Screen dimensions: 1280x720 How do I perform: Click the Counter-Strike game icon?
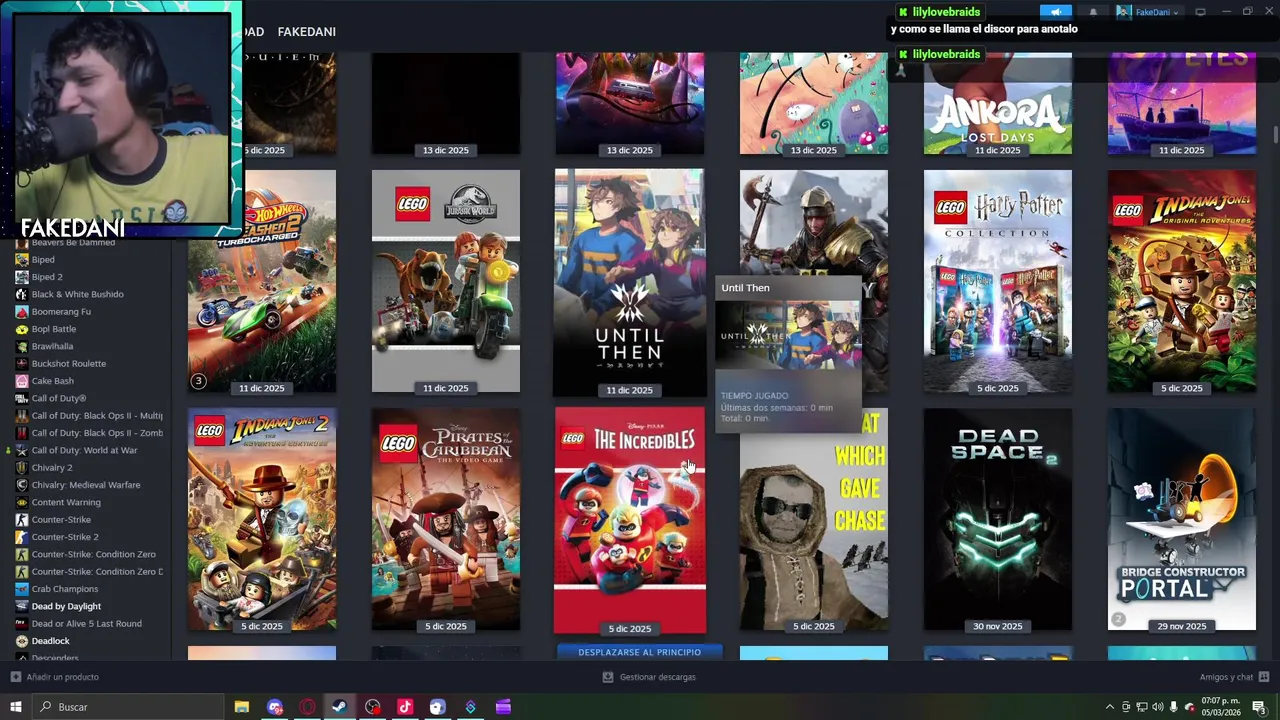[x=22, y=520]
